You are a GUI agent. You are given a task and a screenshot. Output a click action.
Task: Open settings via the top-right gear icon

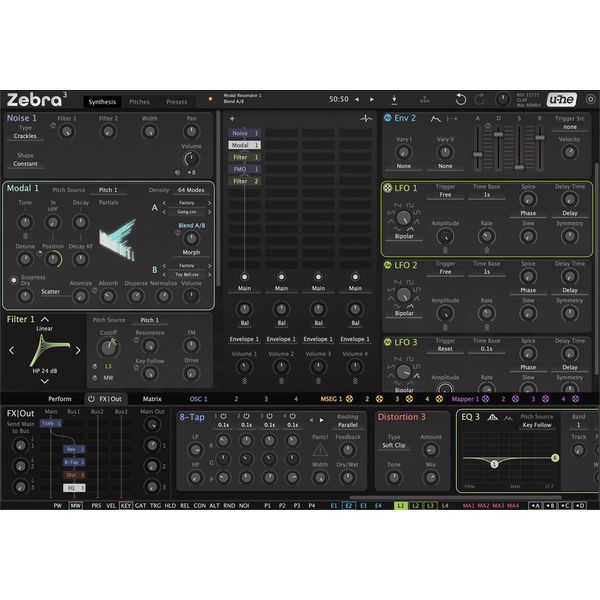590,100
